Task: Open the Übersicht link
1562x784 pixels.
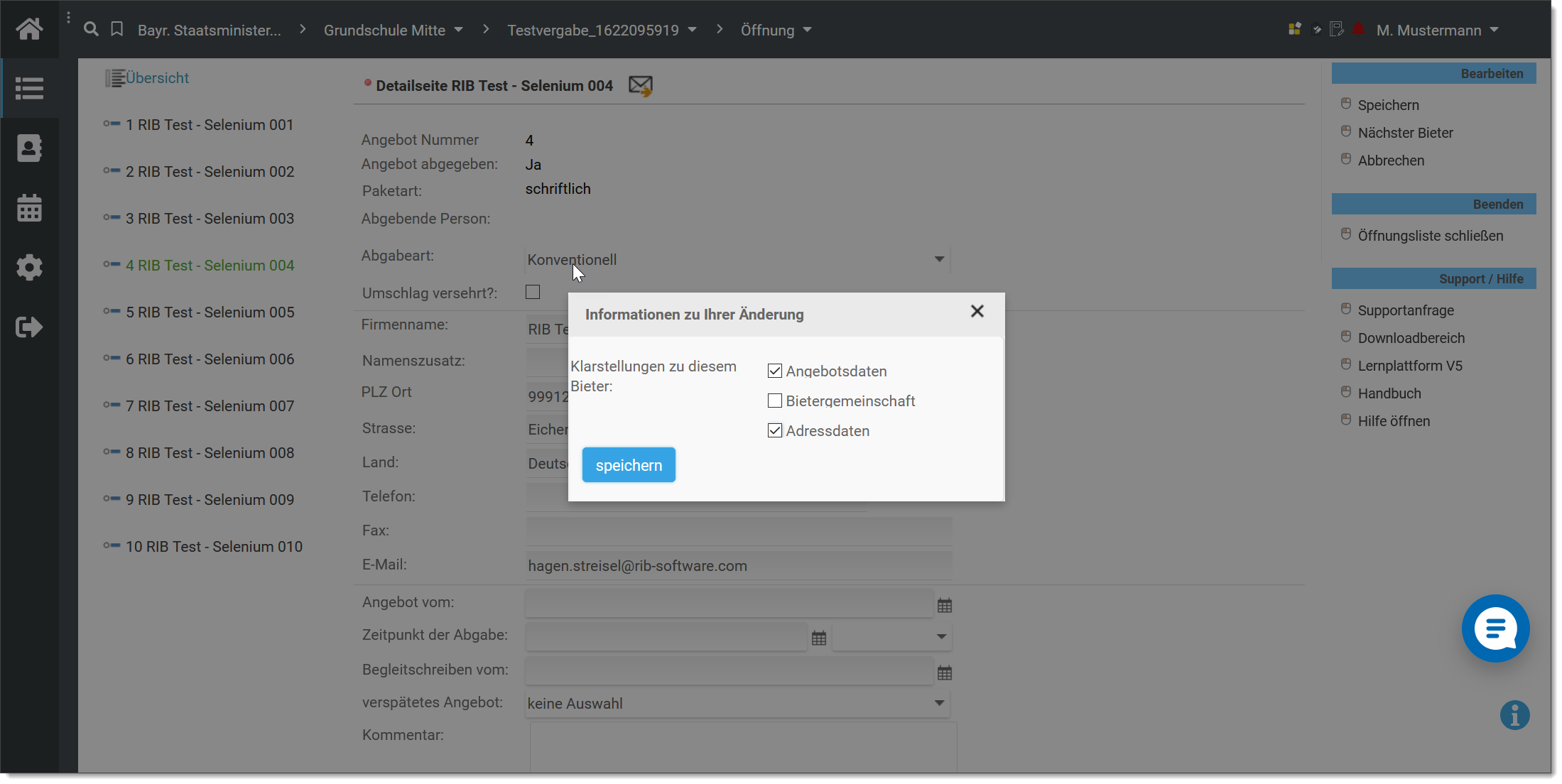Action: pos(157,77)
